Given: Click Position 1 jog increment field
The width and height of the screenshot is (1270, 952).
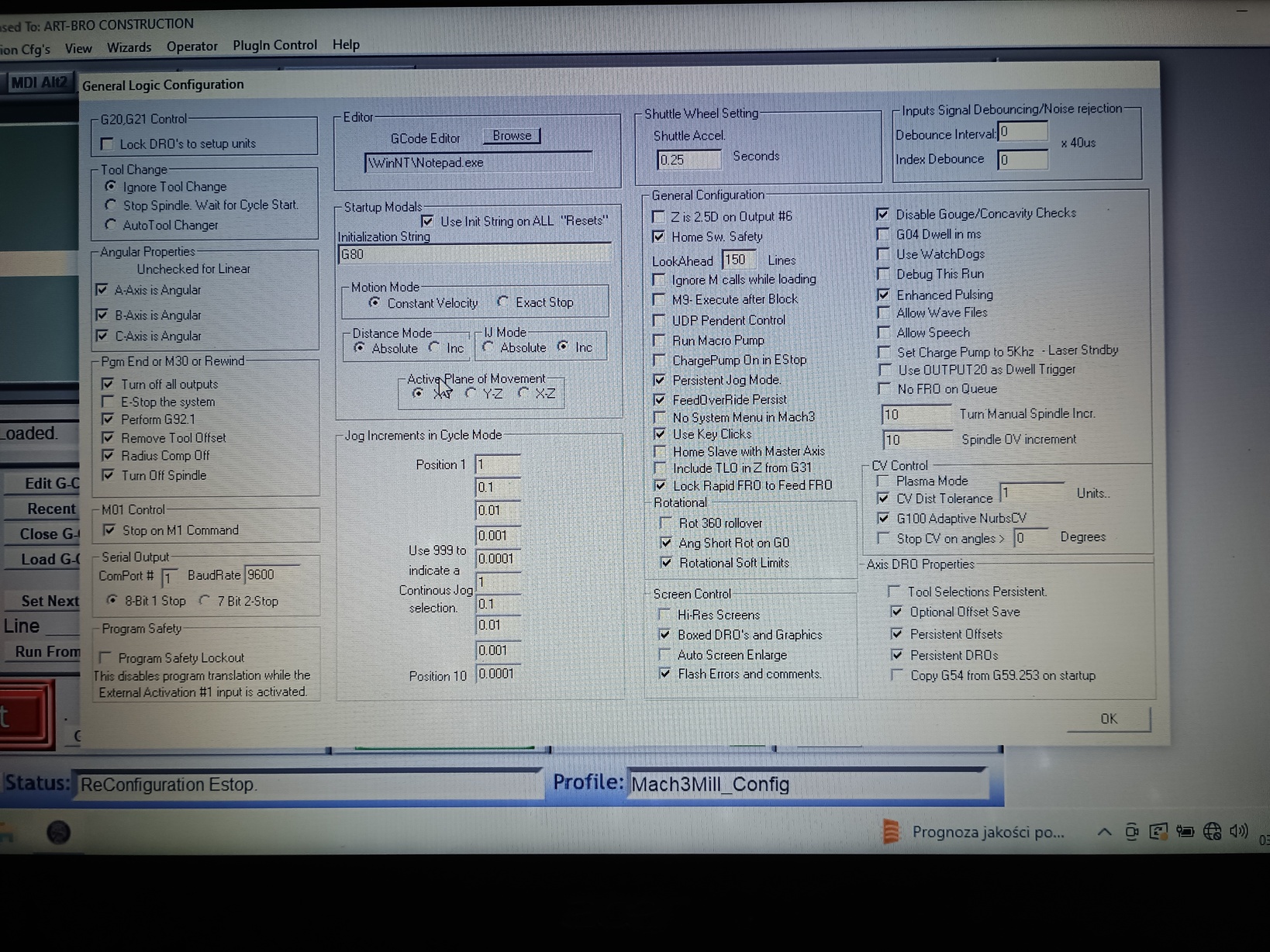Looking at the screenshot, I should [x=498, y=464].
